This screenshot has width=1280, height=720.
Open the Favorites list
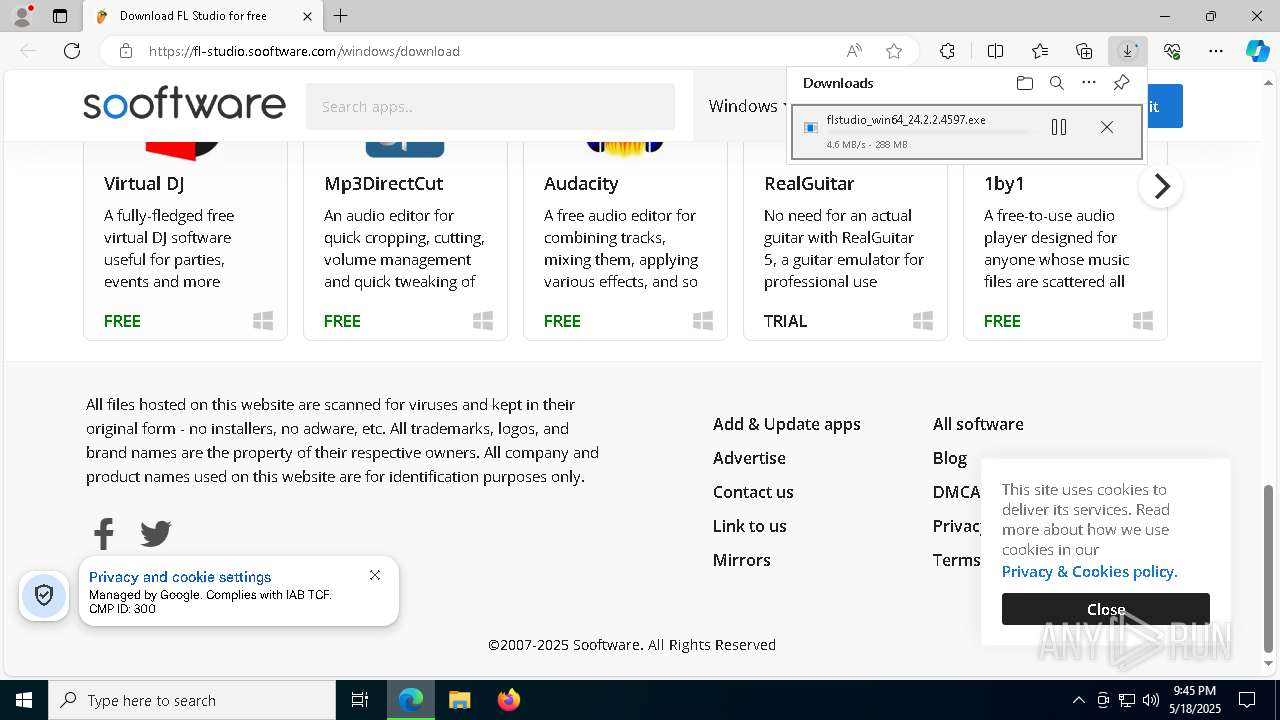[1040, 51]
